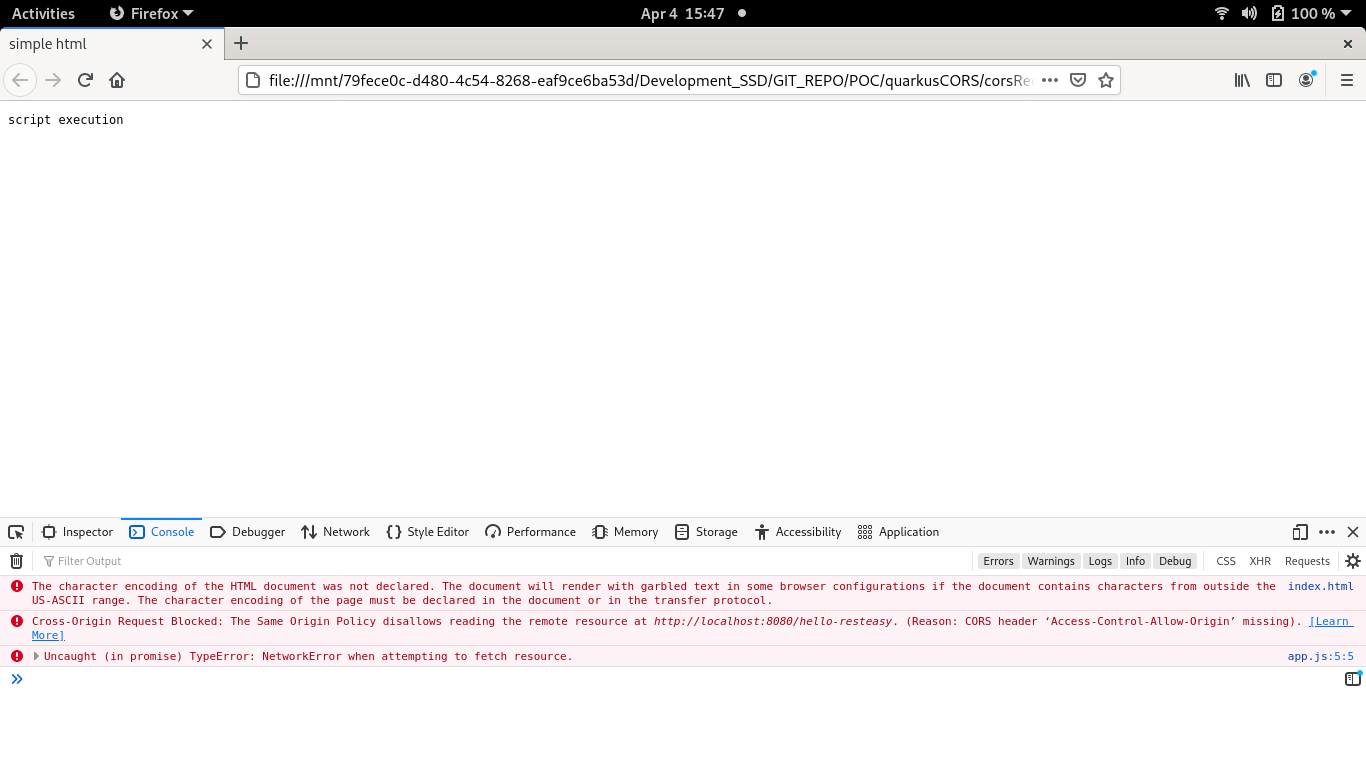This screenshot has height=768, width=1366.
Task: Select the 'simple html' browser tab
Action: (x=111, y=44)
